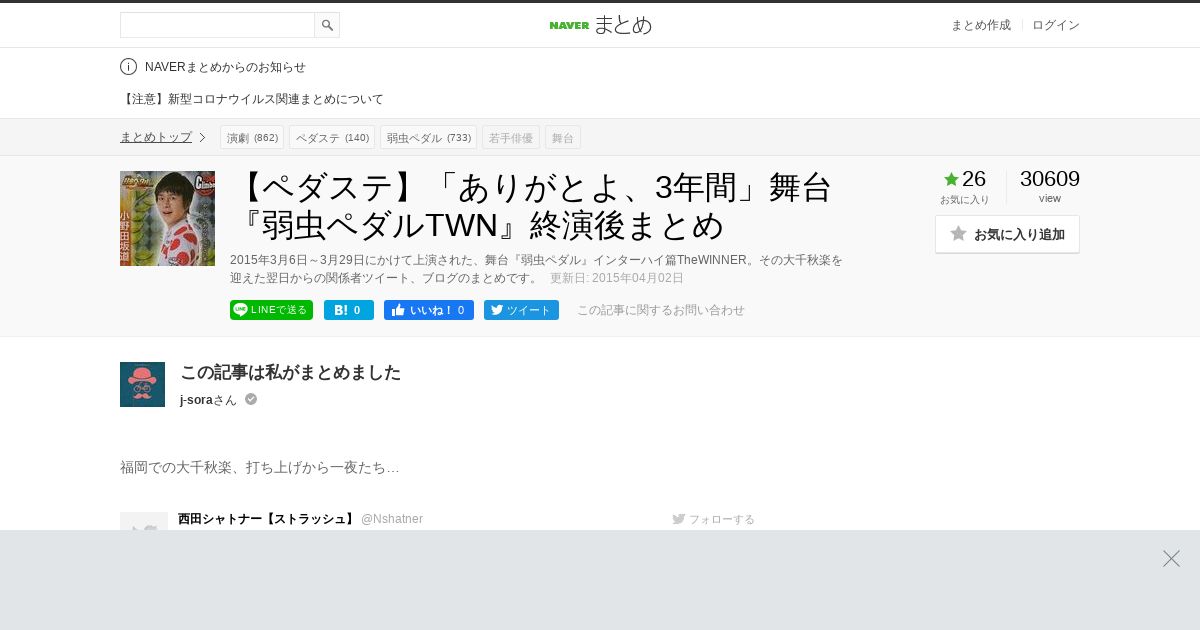1200x630 pixels.
Task: Click the ログイン link
Action: (1055, 25)
